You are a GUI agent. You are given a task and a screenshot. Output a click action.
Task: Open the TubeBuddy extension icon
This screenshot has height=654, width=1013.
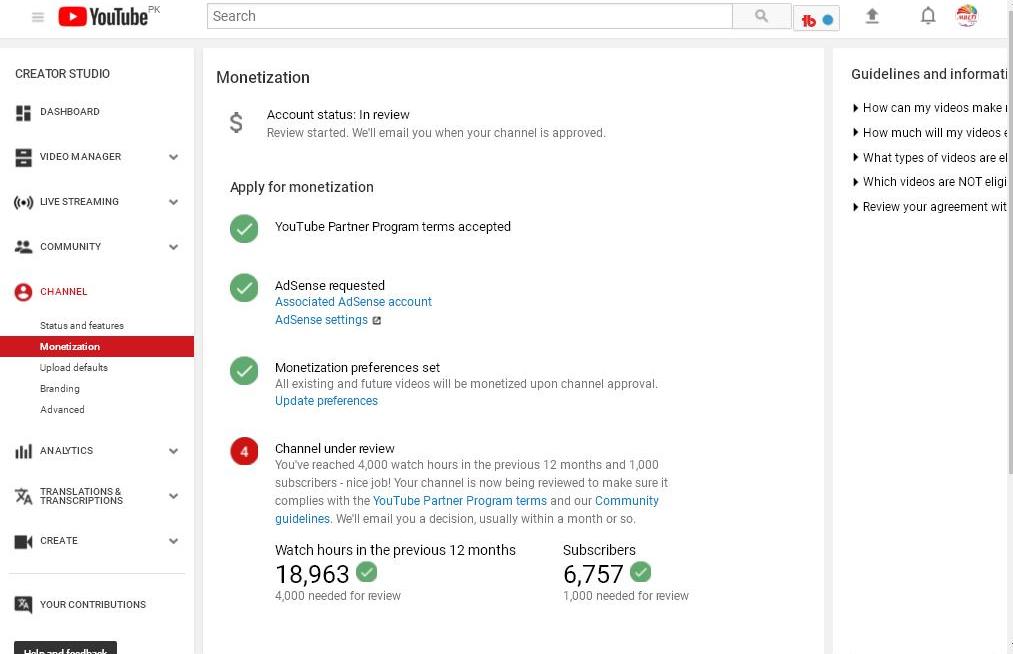tap(817, 19)
